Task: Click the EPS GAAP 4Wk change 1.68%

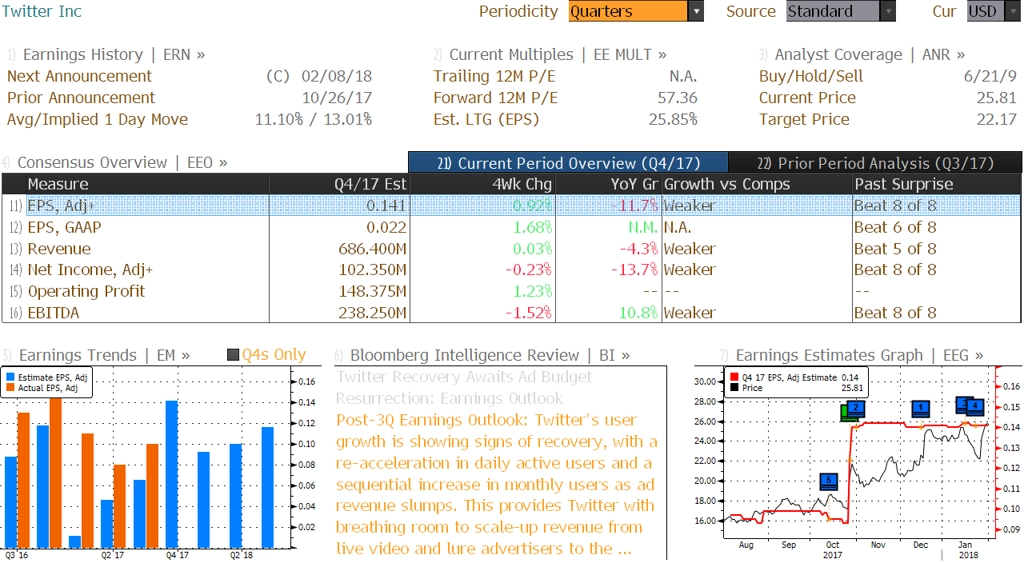Action: tap(532, 227)
